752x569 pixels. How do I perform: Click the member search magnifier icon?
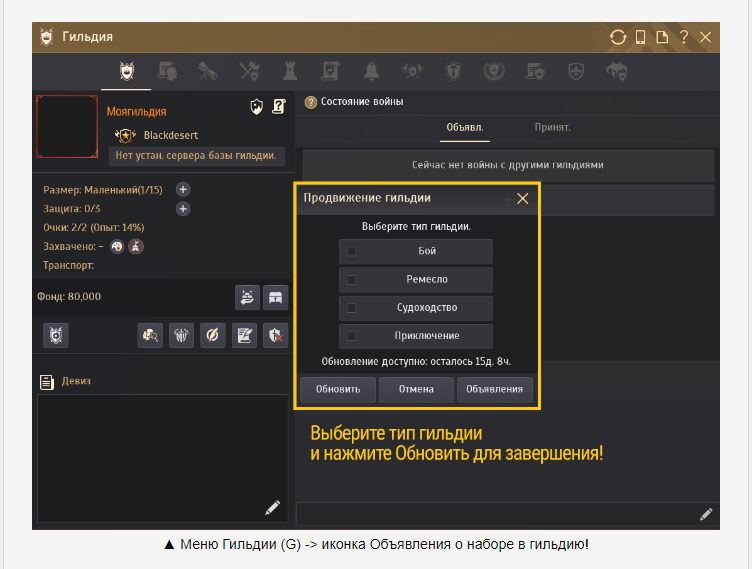pos(150,335)
